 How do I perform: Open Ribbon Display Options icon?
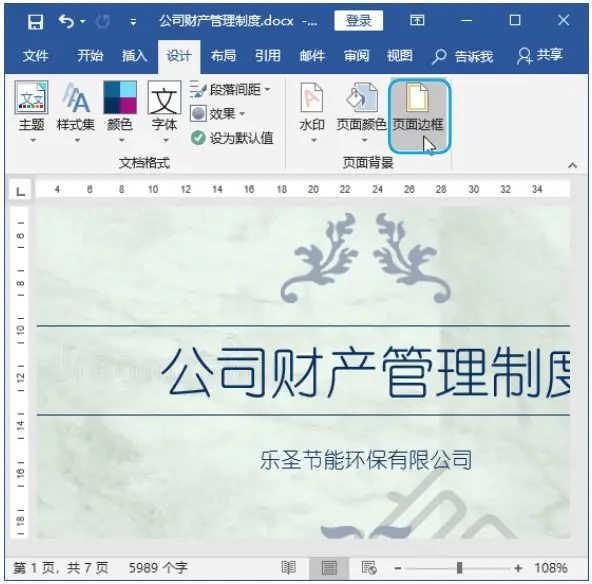coord(417,20)
